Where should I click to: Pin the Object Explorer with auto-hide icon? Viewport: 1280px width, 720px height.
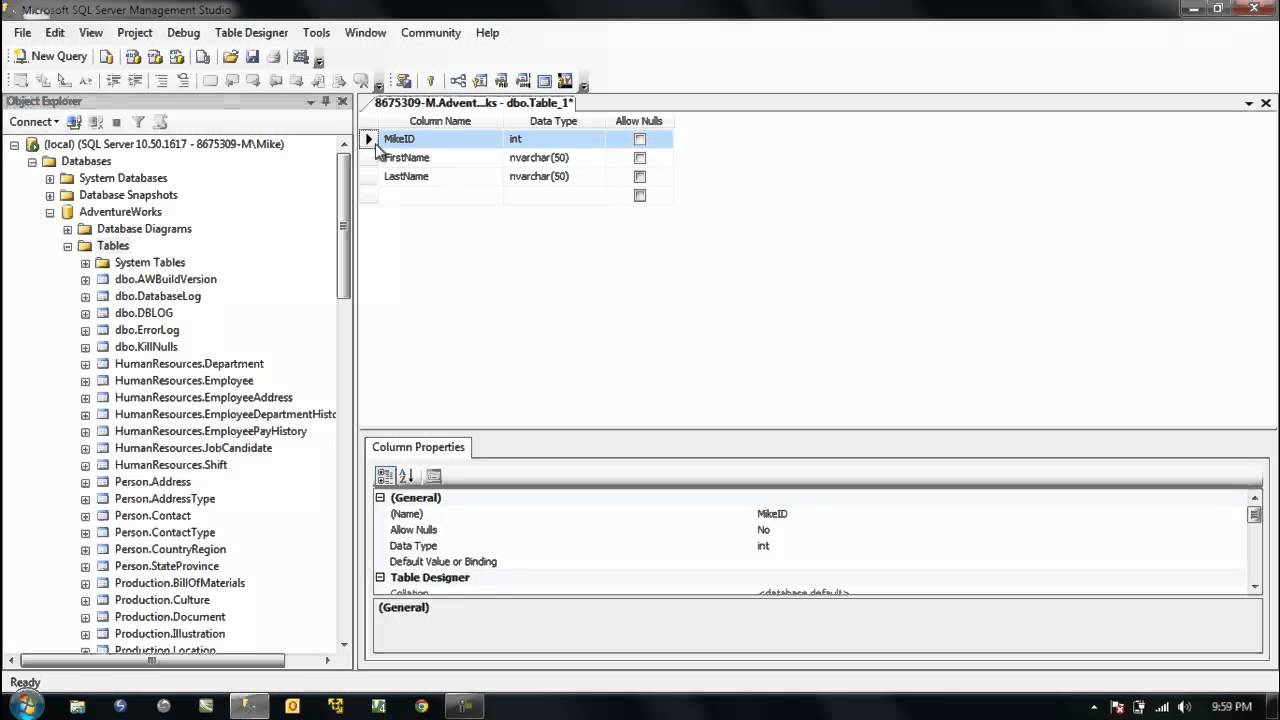click(x=326, y=102)
